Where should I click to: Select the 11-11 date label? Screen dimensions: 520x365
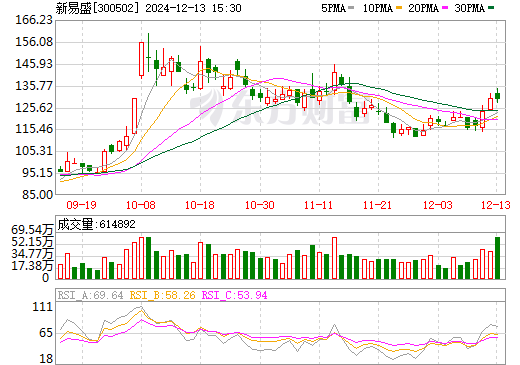tap(318, 205)
